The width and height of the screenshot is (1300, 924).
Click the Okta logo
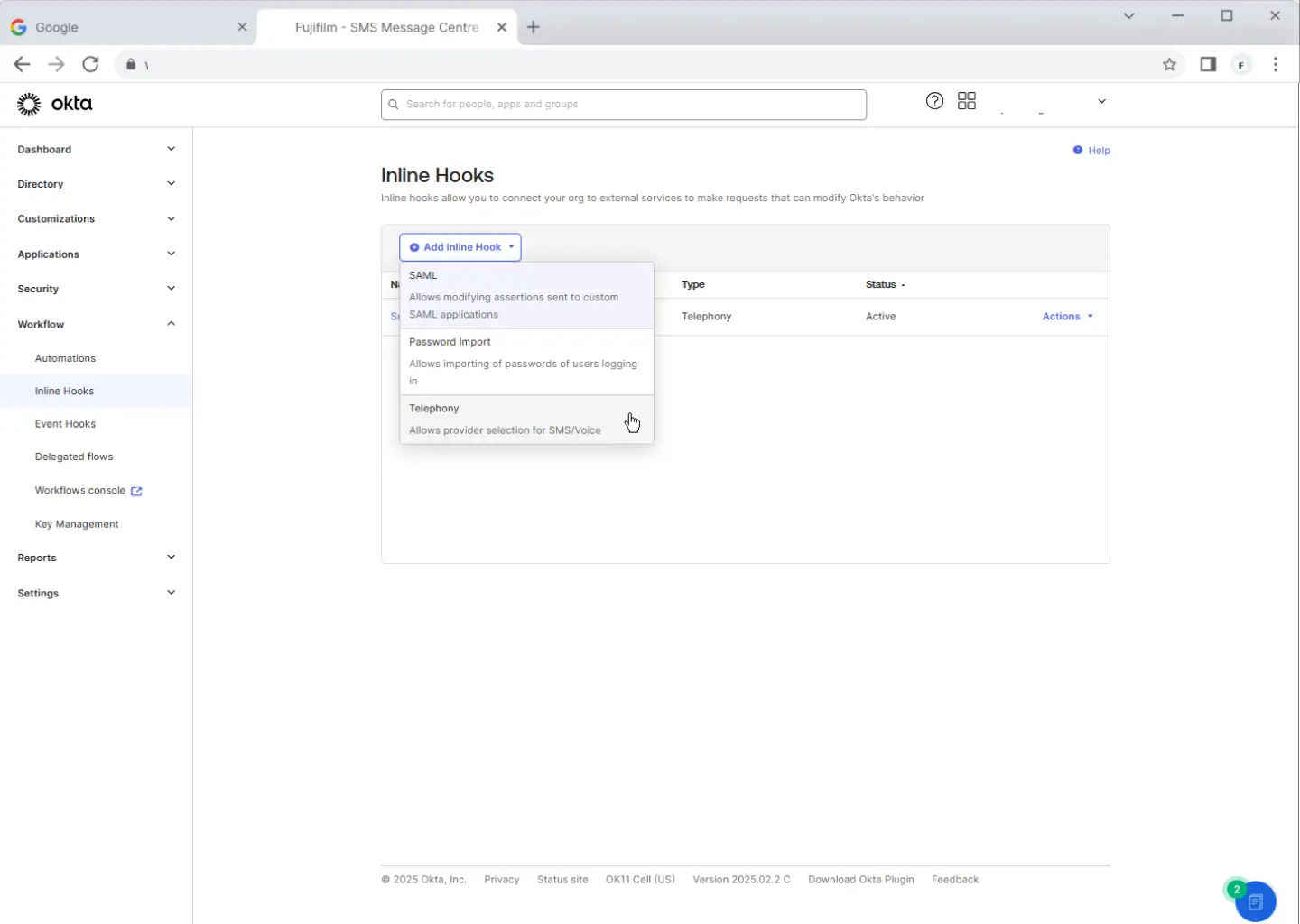coord(55,104)
